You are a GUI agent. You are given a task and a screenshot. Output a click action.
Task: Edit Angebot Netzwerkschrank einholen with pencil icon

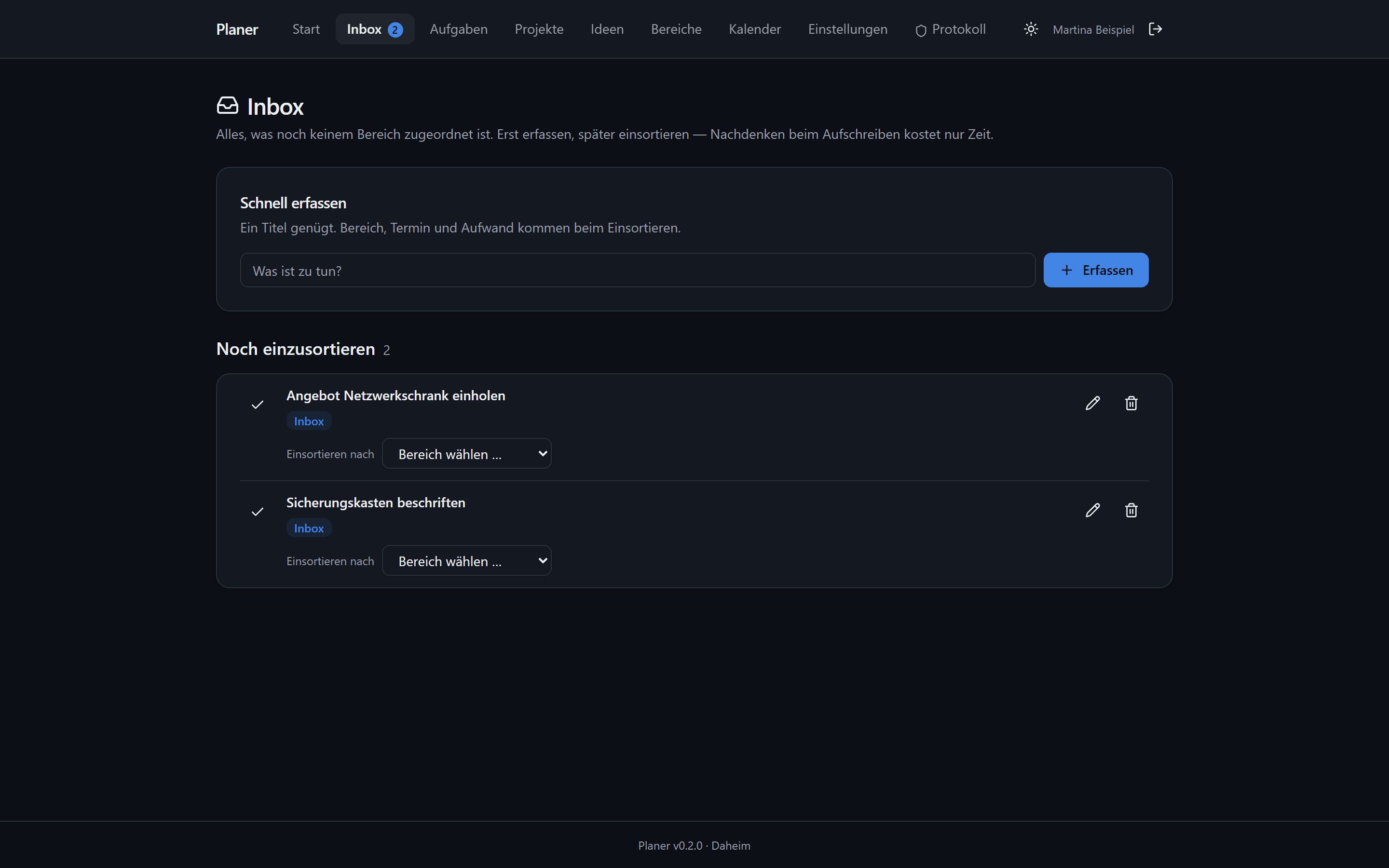click(x=1093, y=404)
